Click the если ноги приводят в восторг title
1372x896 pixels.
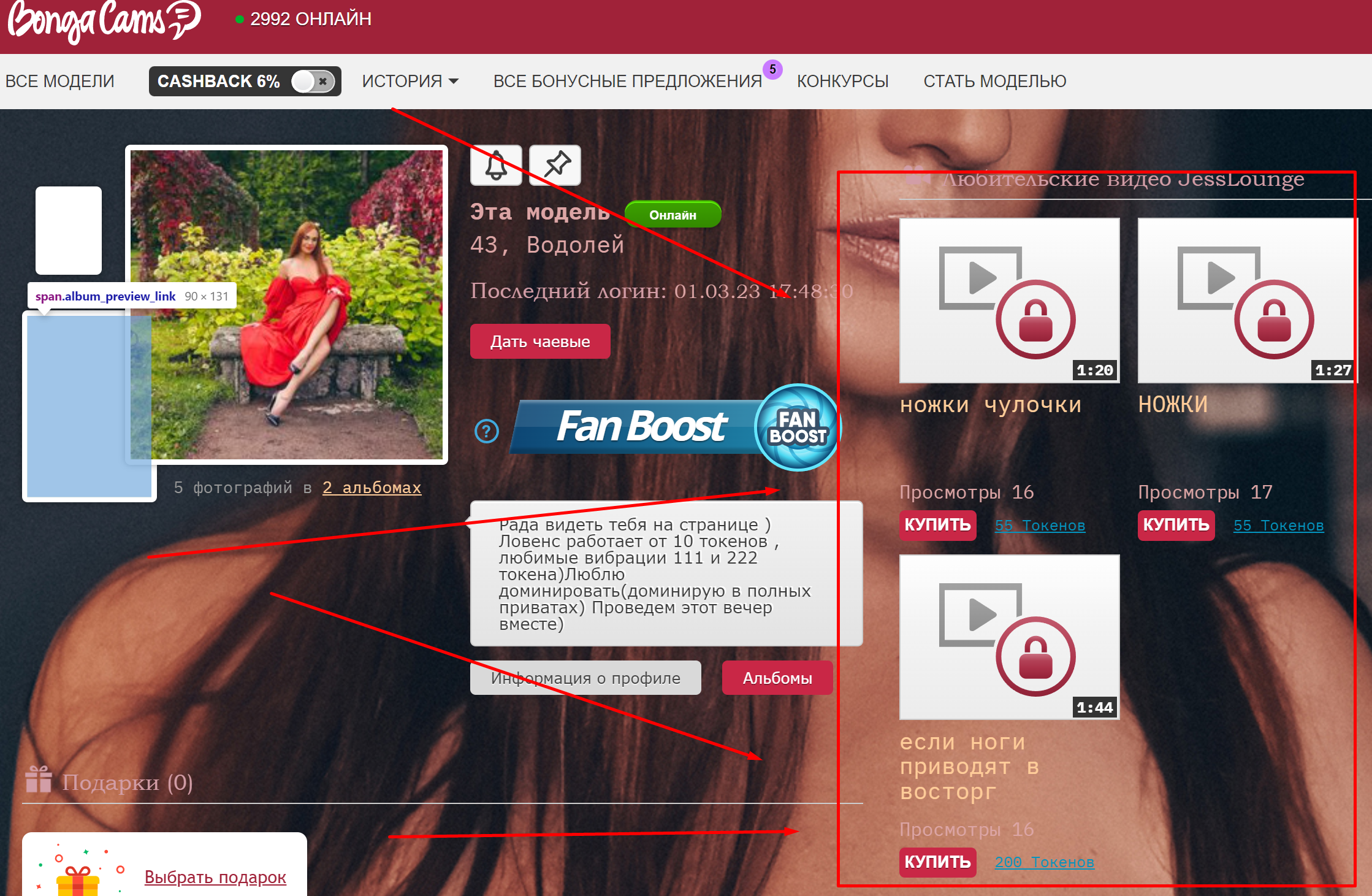(969, 767)
